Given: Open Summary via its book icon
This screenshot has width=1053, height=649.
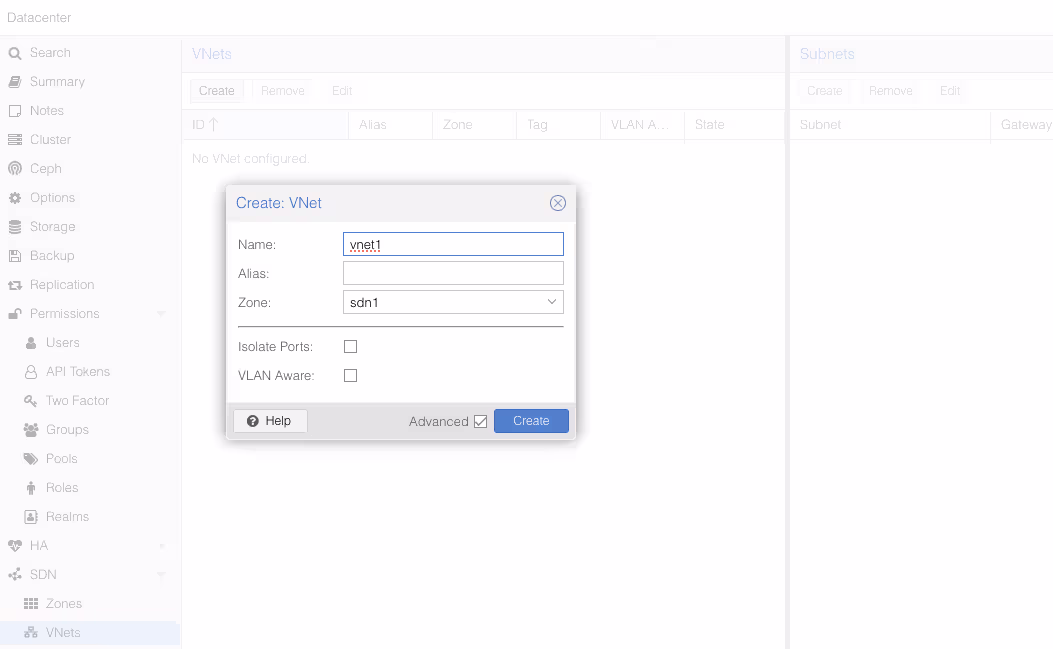Looking at the screenshot, I should [15, 82].
